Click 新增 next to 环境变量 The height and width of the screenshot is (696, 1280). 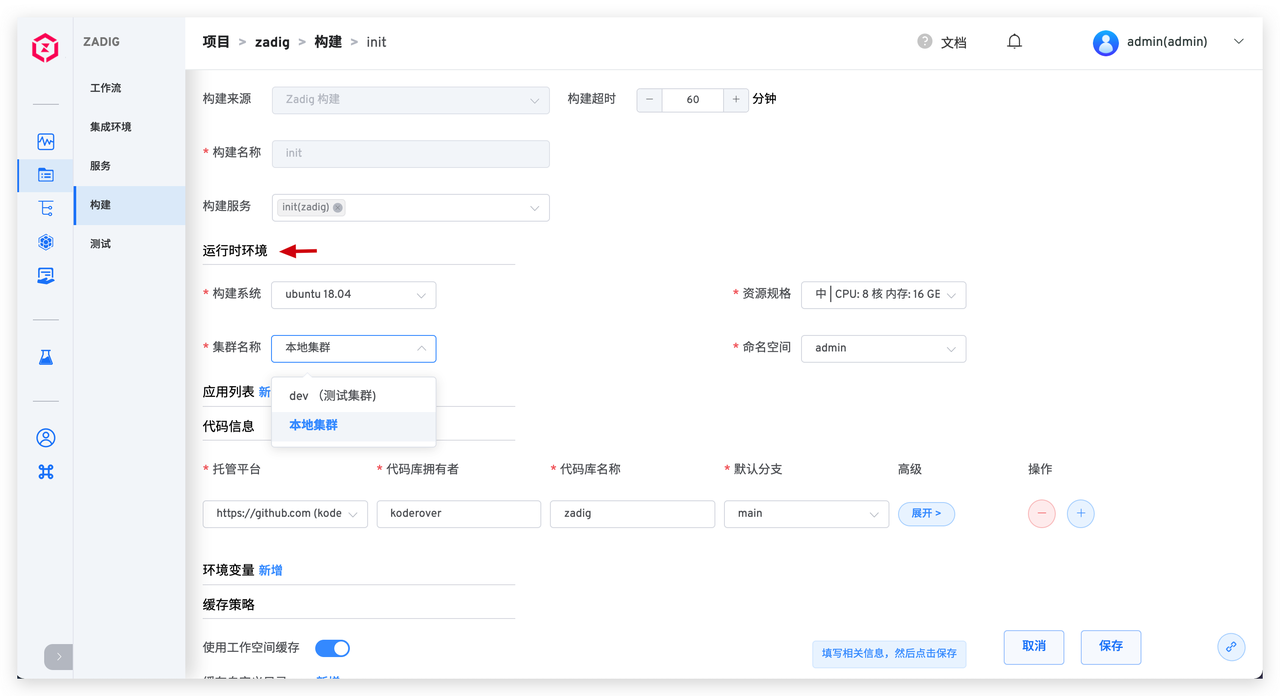click(270, 571)
